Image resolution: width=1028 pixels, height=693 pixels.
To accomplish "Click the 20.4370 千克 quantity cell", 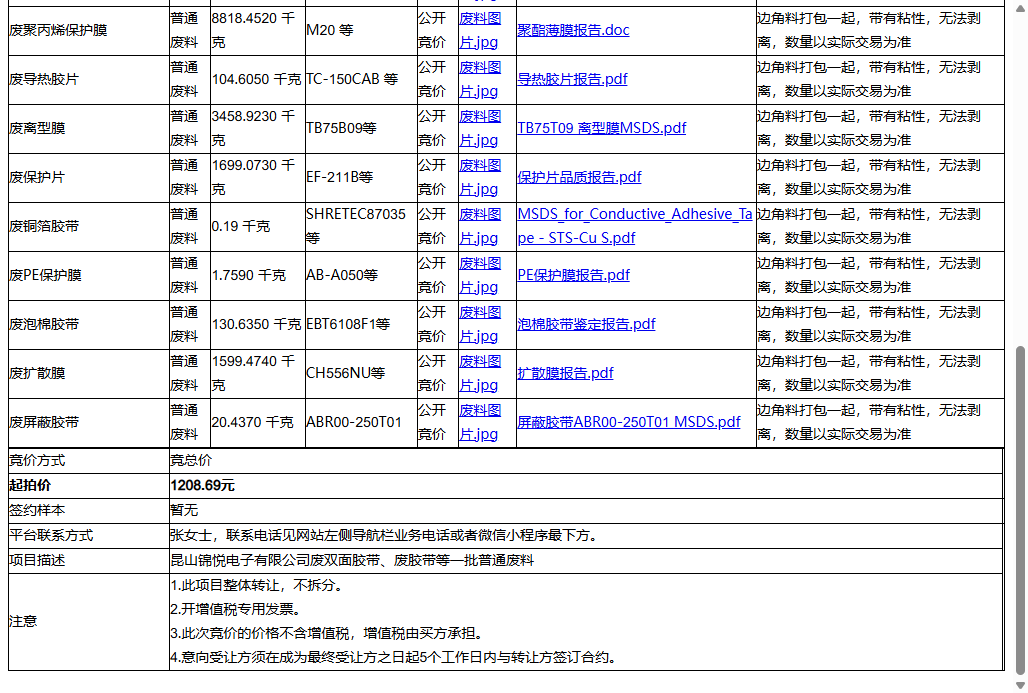I will tap(258, 422).
